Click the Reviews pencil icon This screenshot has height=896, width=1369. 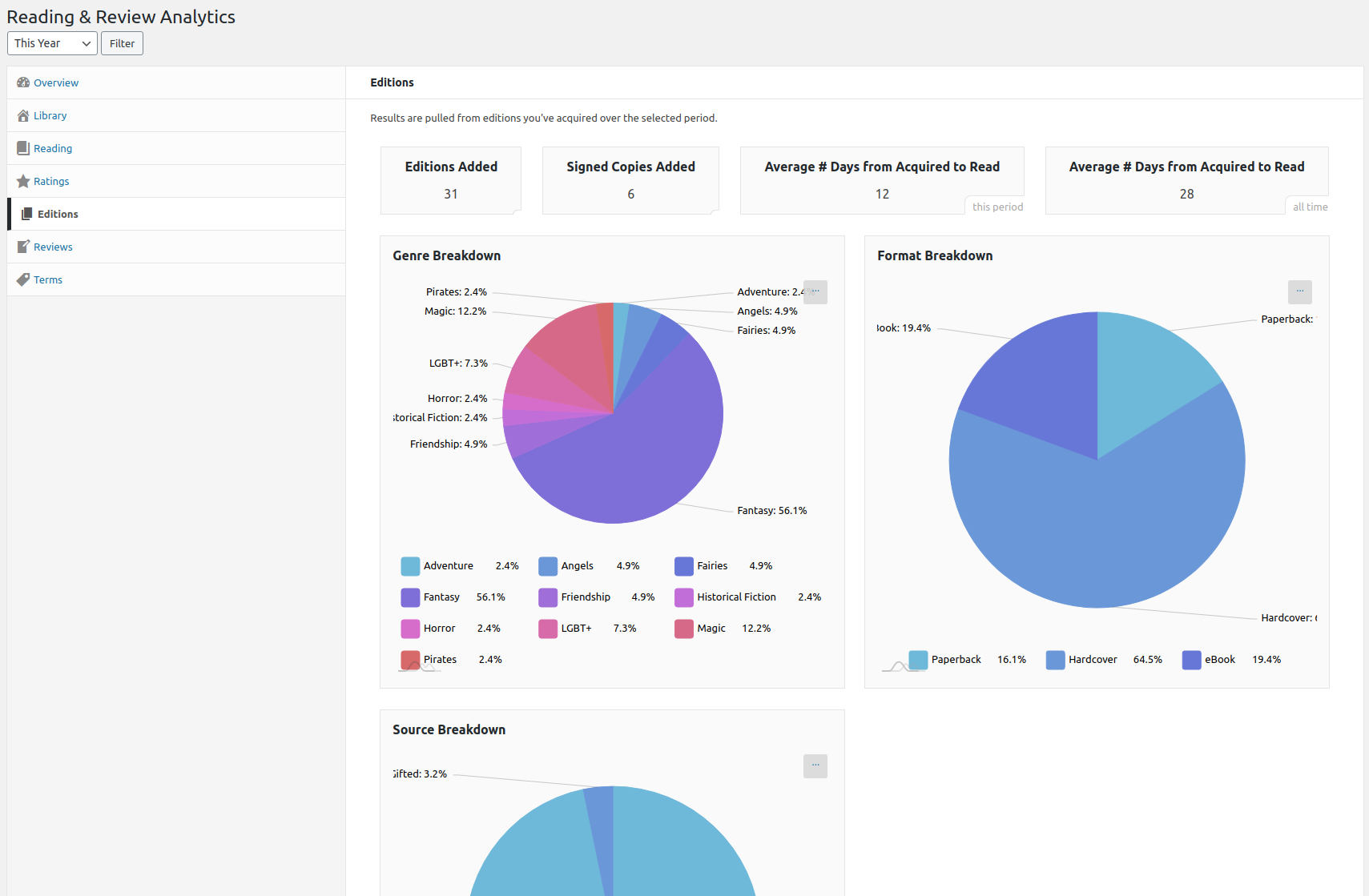(23, 247)
